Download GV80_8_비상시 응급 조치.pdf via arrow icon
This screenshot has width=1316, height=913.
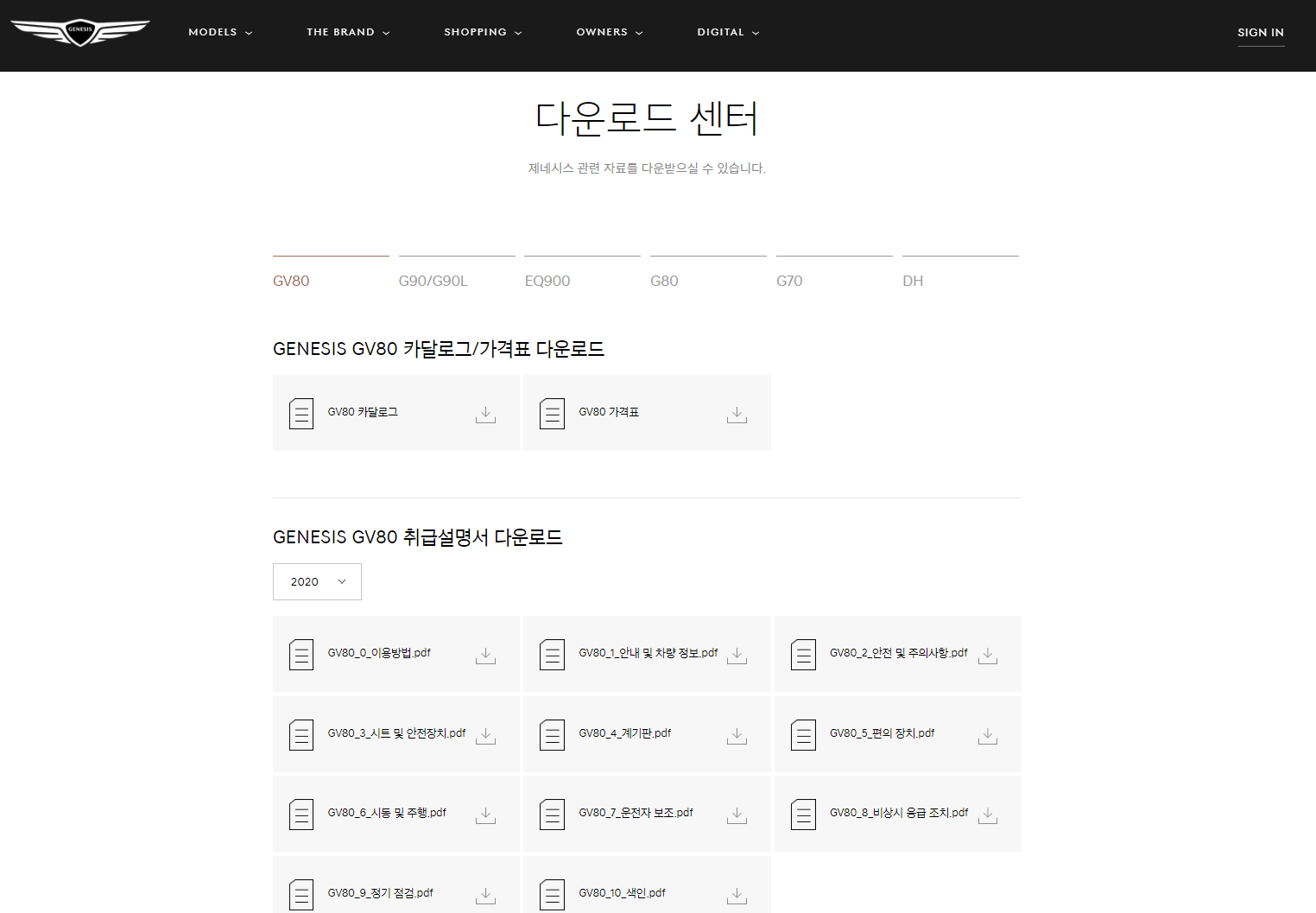coord(988,815)
